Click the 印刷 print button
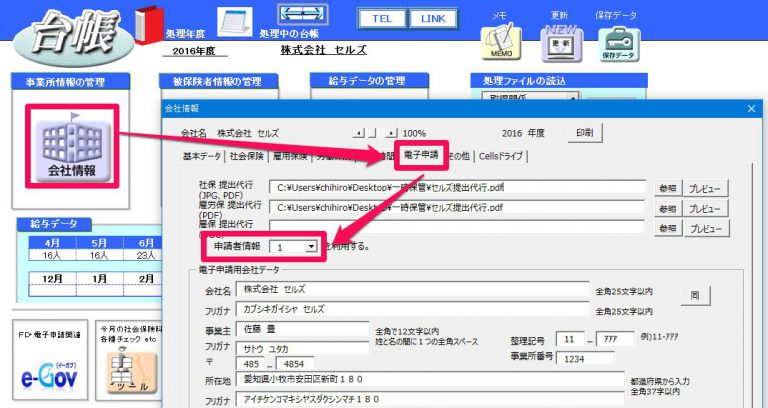 coord(585,133)
